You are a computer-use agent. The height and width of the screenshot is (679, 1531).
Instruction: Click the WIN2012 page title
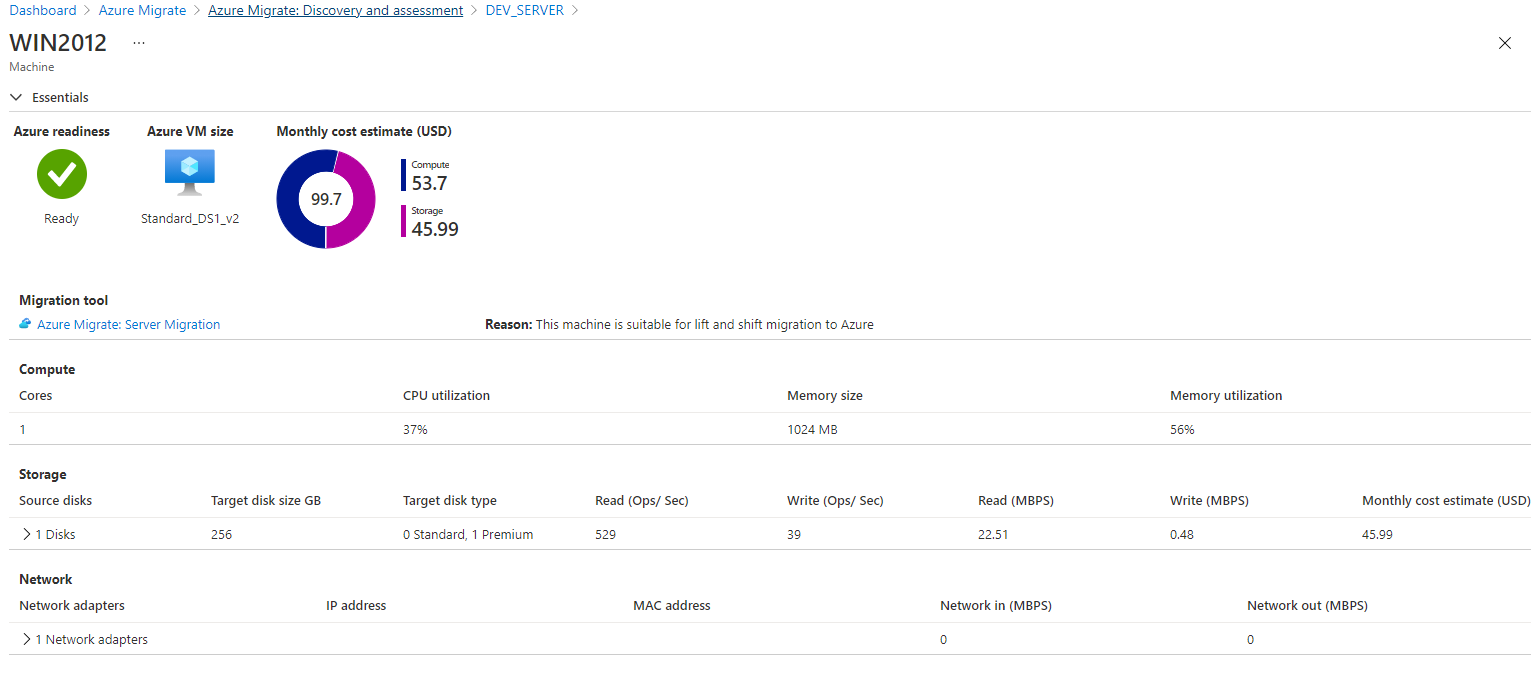[58, 43]
